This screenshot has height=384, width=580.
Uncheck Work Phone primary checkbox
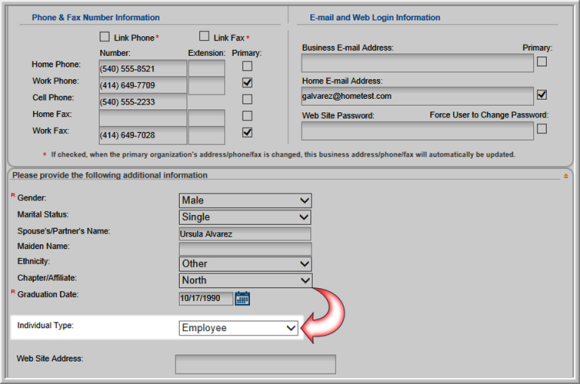click(247, 82)
